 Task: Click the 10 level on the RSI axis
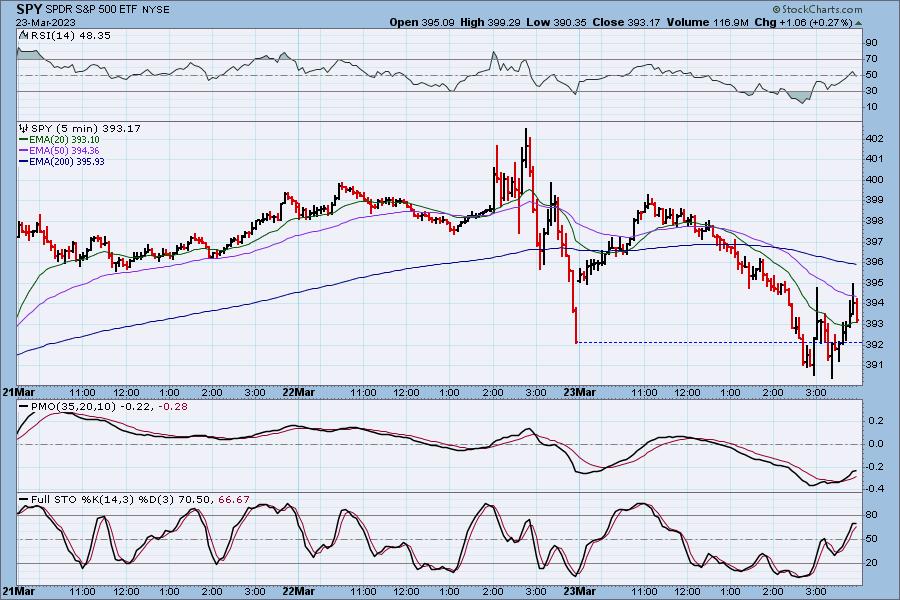(871, 107)
